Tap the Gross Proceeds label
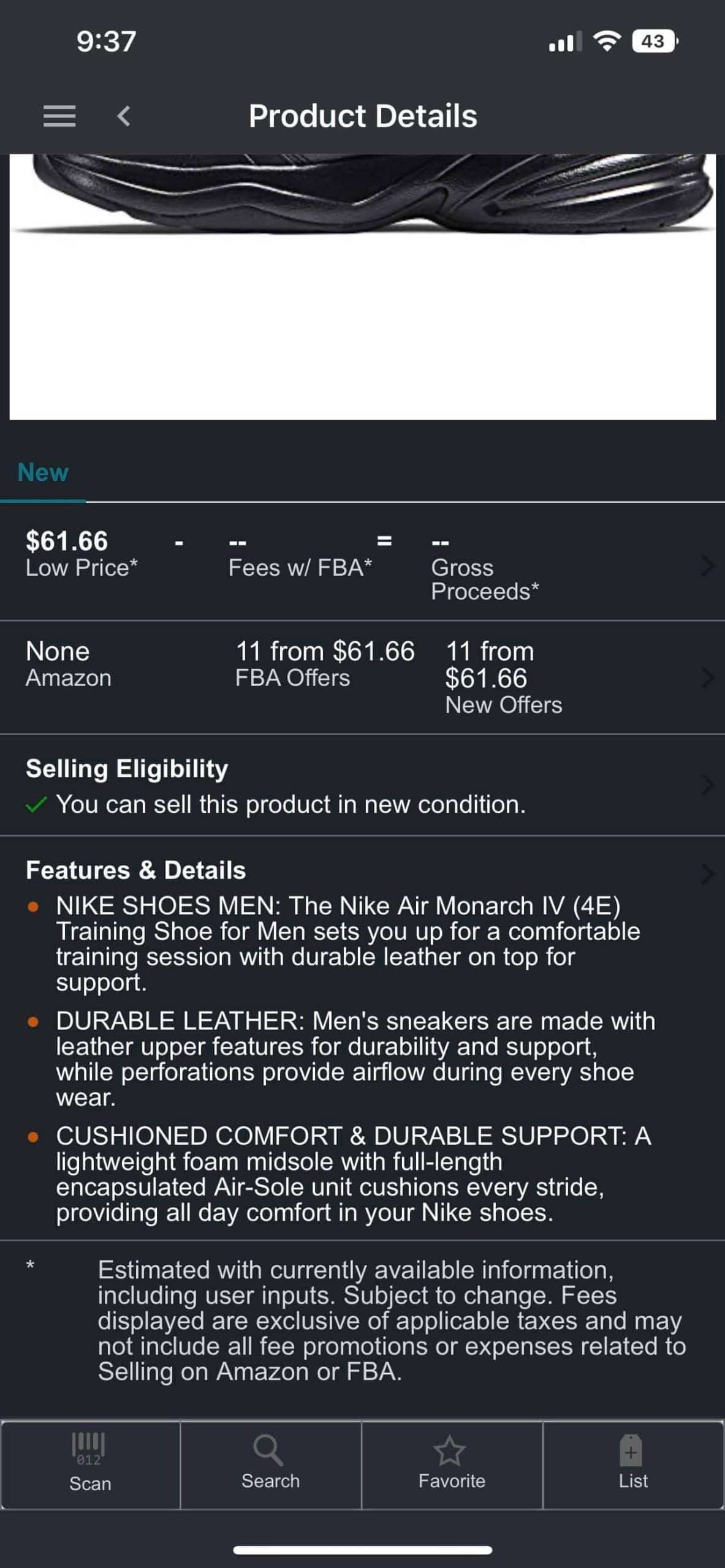Image resolution: width=725 pixels, height=1568 pixels. (484, 579)
